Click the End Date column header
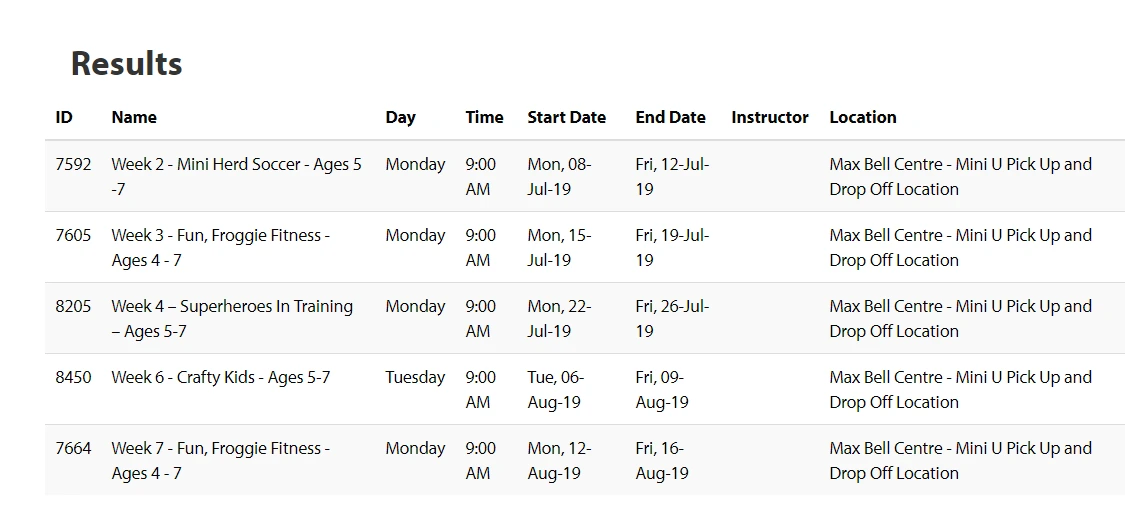The height and width of the screenshot is (529, 1125). (670, 117)
